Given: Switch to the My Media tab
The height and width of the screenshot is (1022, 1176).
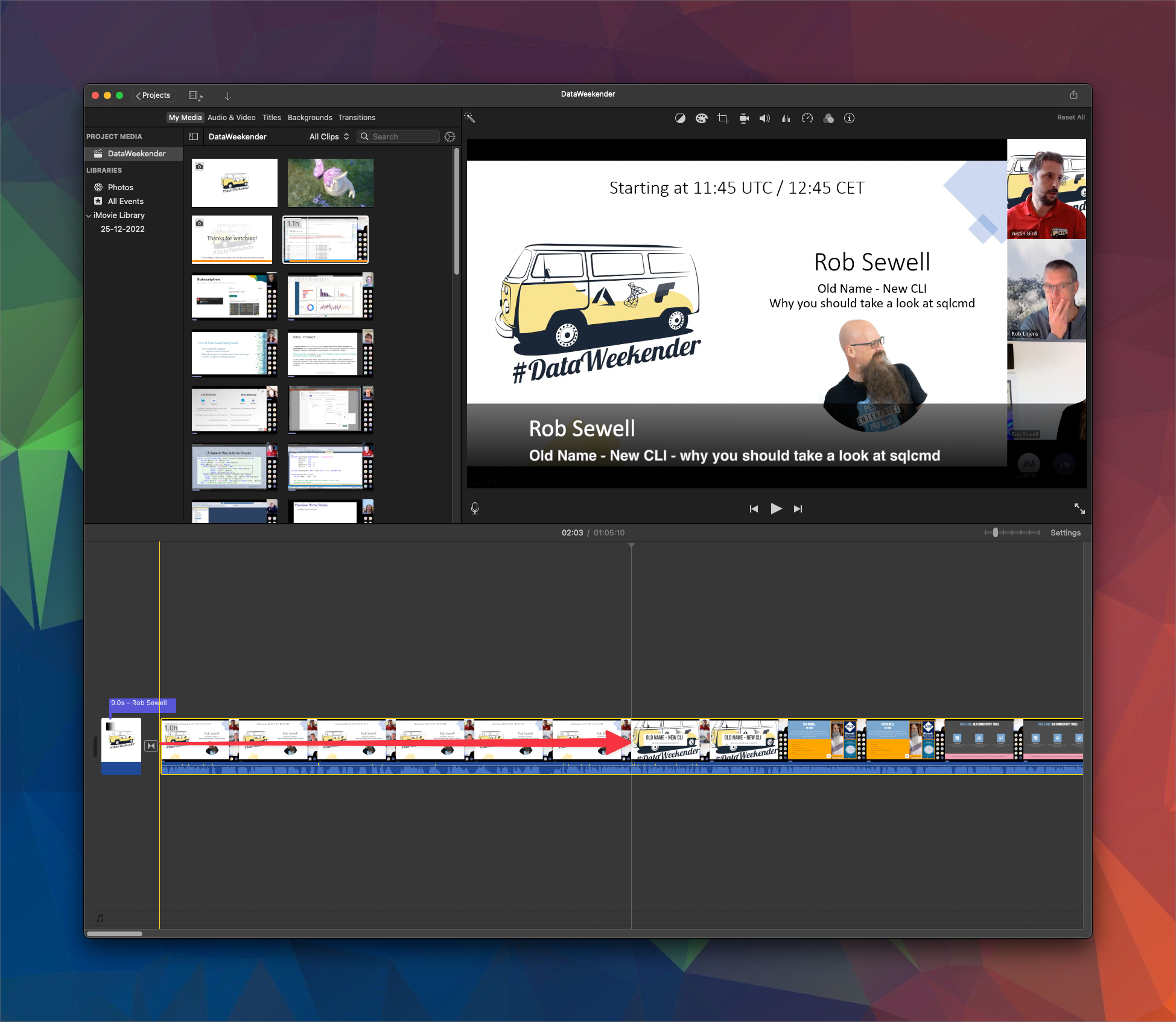Looking at the screenshot, I should click(x=185, y=118).
